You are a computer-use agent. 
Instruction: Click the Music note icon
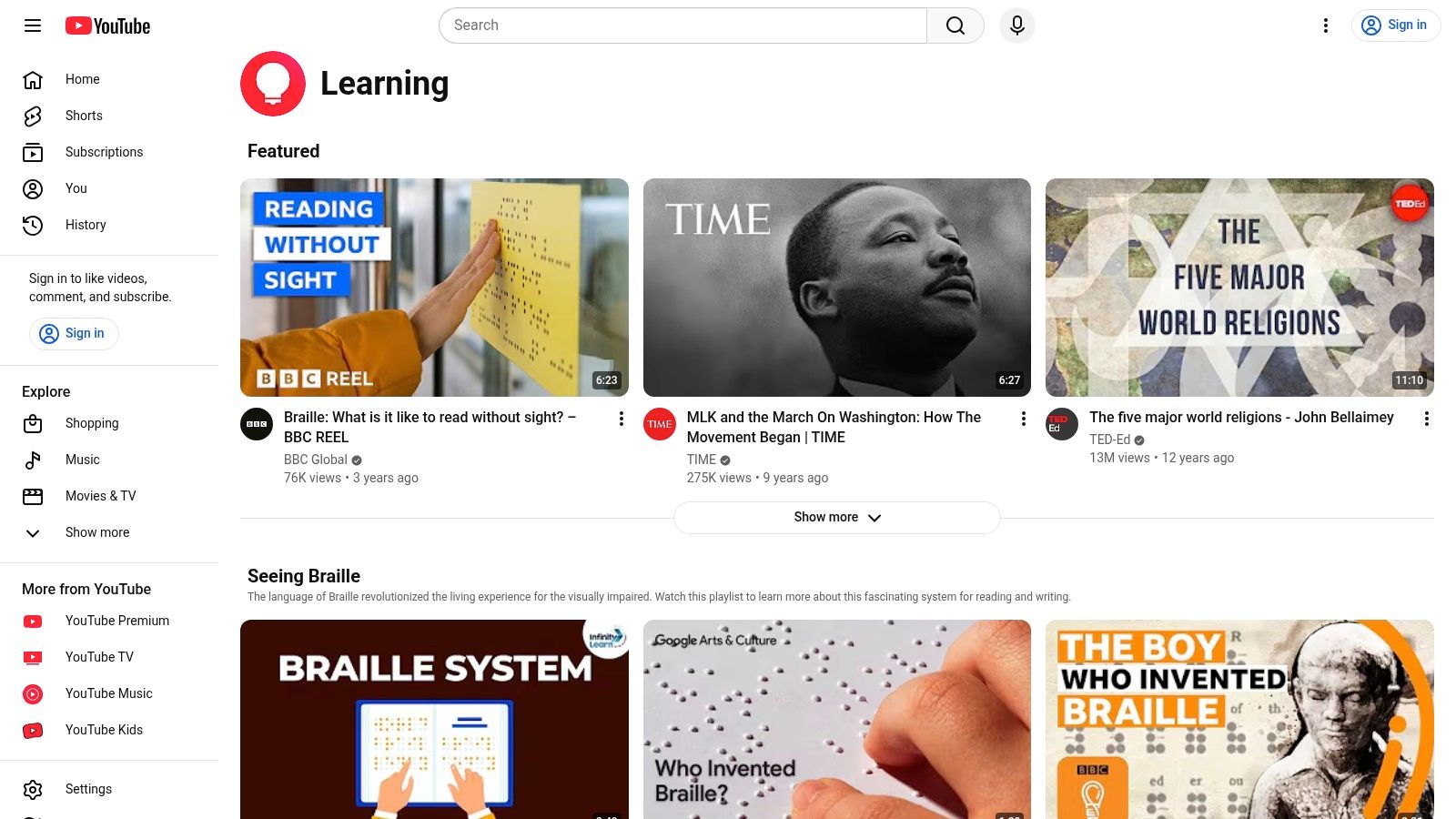point(33,460)
